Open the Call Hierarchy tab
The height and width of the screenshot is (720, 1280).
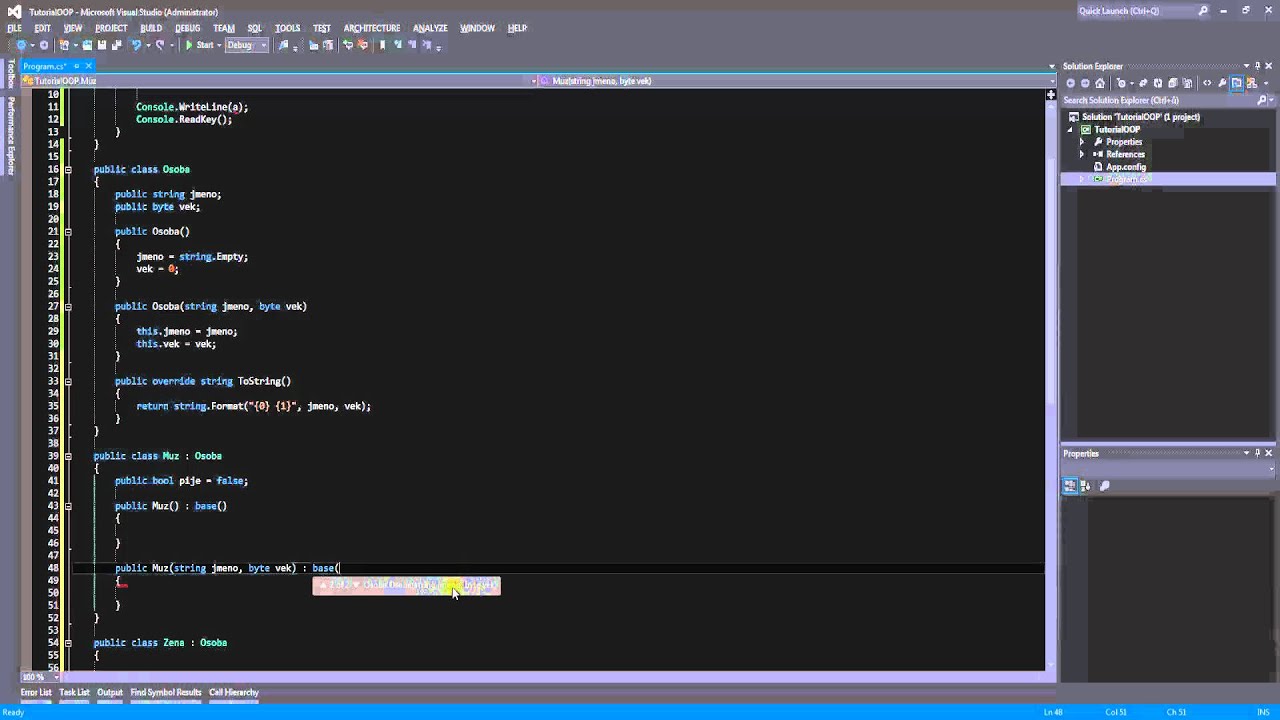coord(234,692)
